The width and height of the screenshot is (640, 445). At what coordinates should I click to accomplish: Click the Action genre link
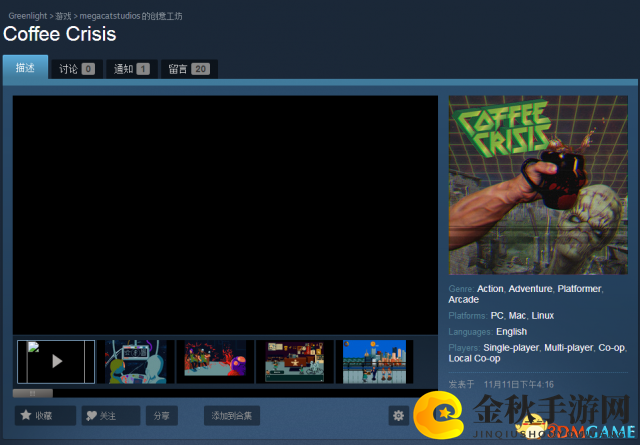(490, 289)
